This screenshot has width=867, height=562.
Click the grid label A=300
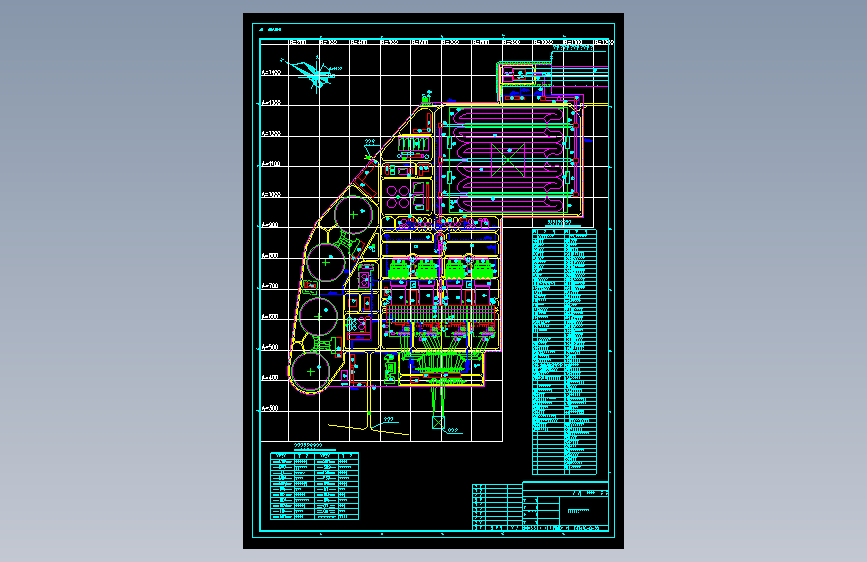270,408
